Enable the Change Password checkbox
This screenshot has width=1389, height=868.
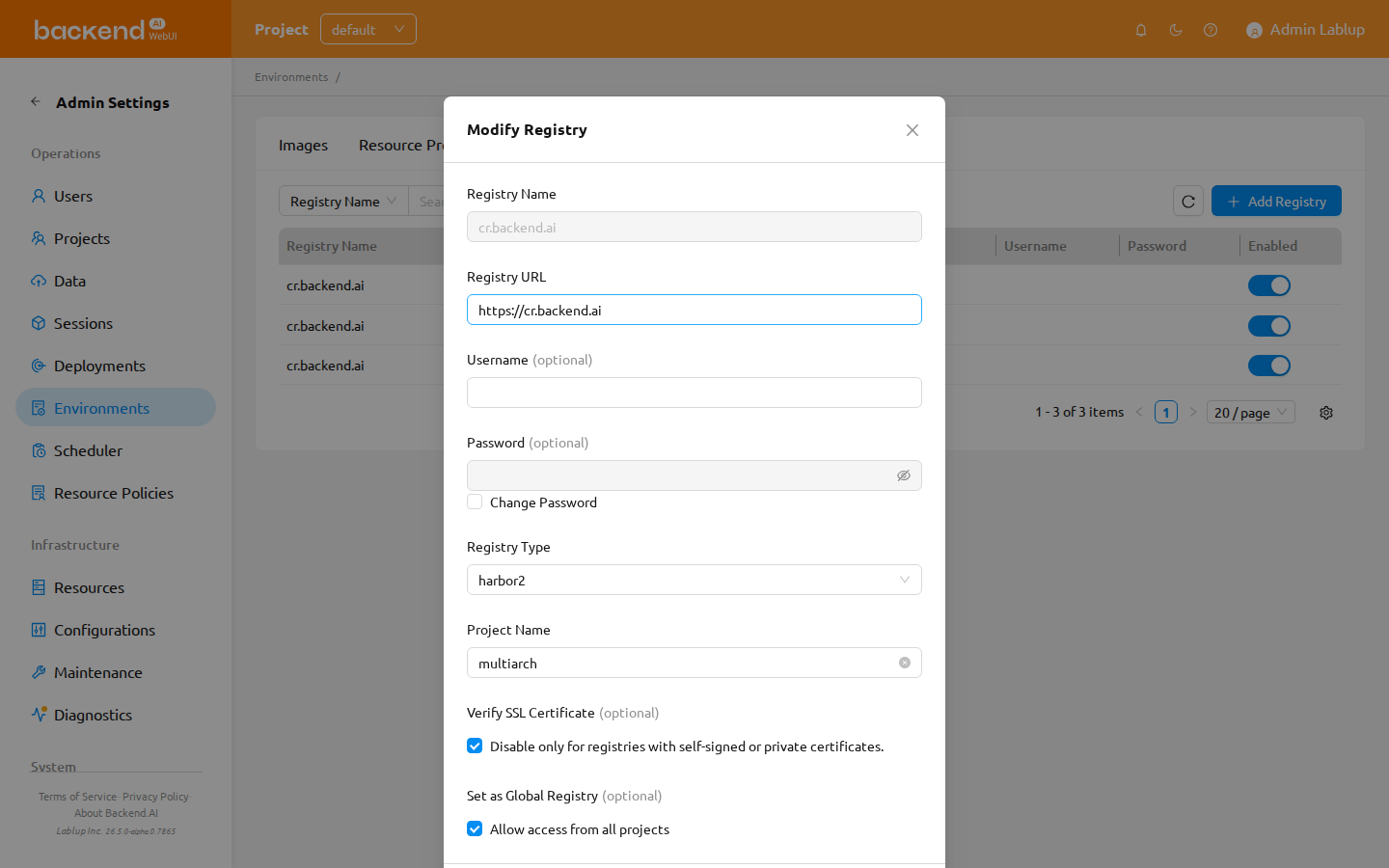click(x=475, y=502)
